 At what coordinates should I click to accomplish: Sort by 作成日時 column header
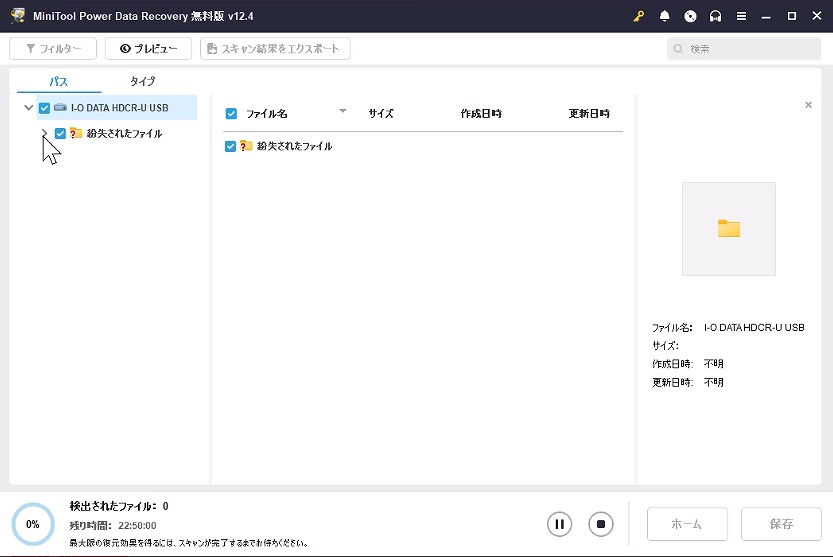[481, 113]
